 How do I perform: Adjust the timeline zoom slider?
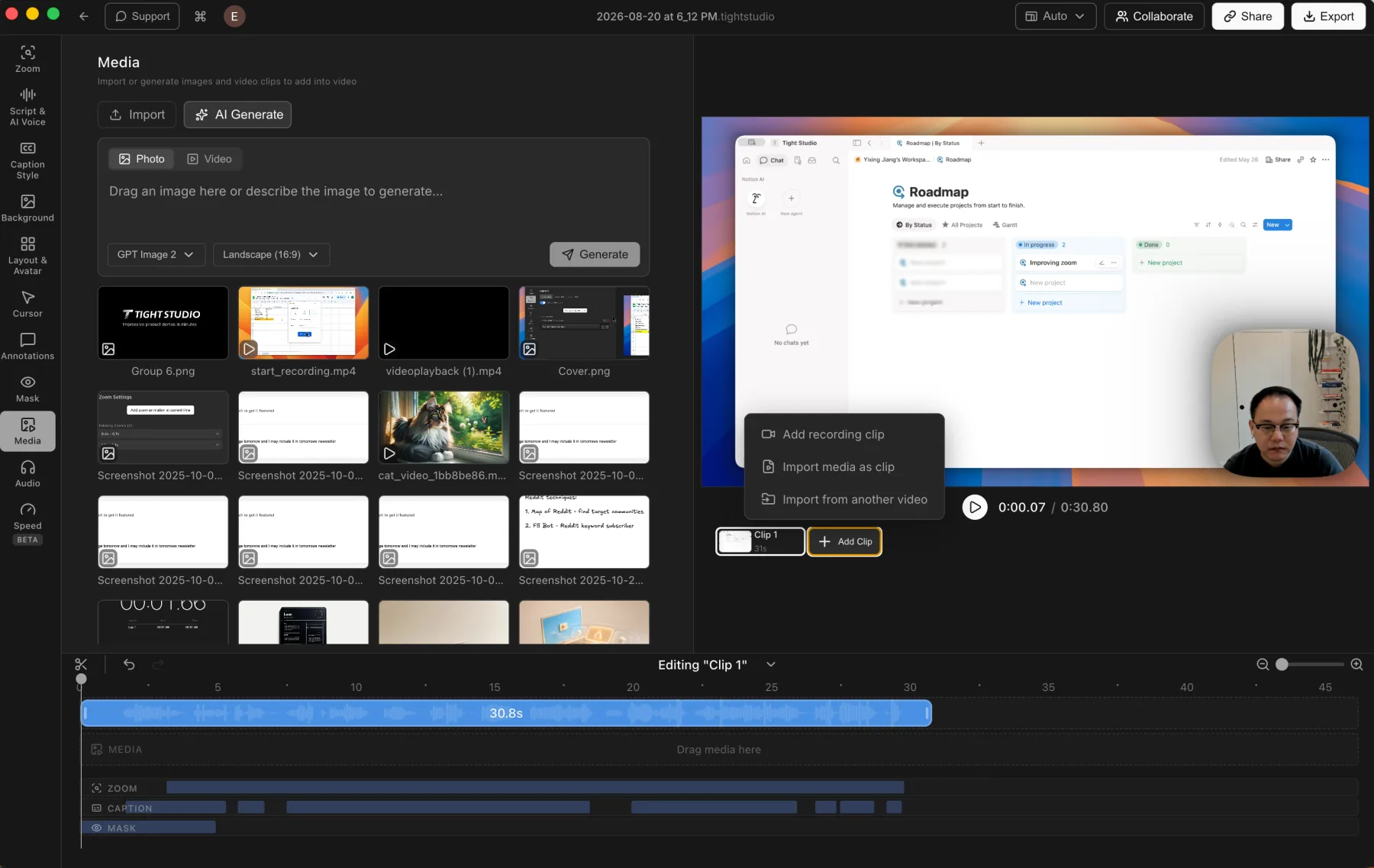coord(1282,664)
